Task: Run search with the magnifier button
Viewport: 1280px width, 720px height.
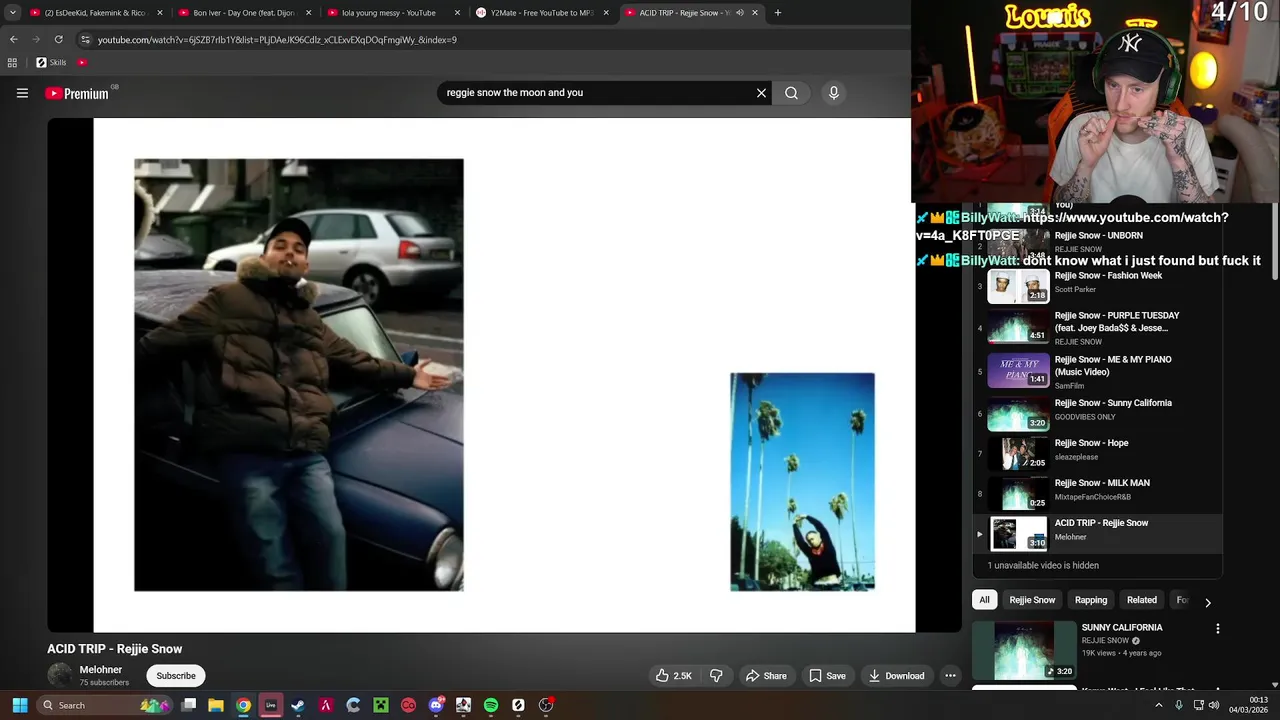Action: point(791,93)
